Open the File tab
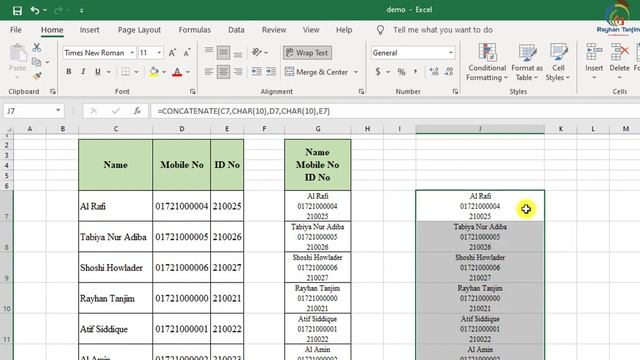Image resolution: width=640 pixels, height=360 pixels. [16, 30]
